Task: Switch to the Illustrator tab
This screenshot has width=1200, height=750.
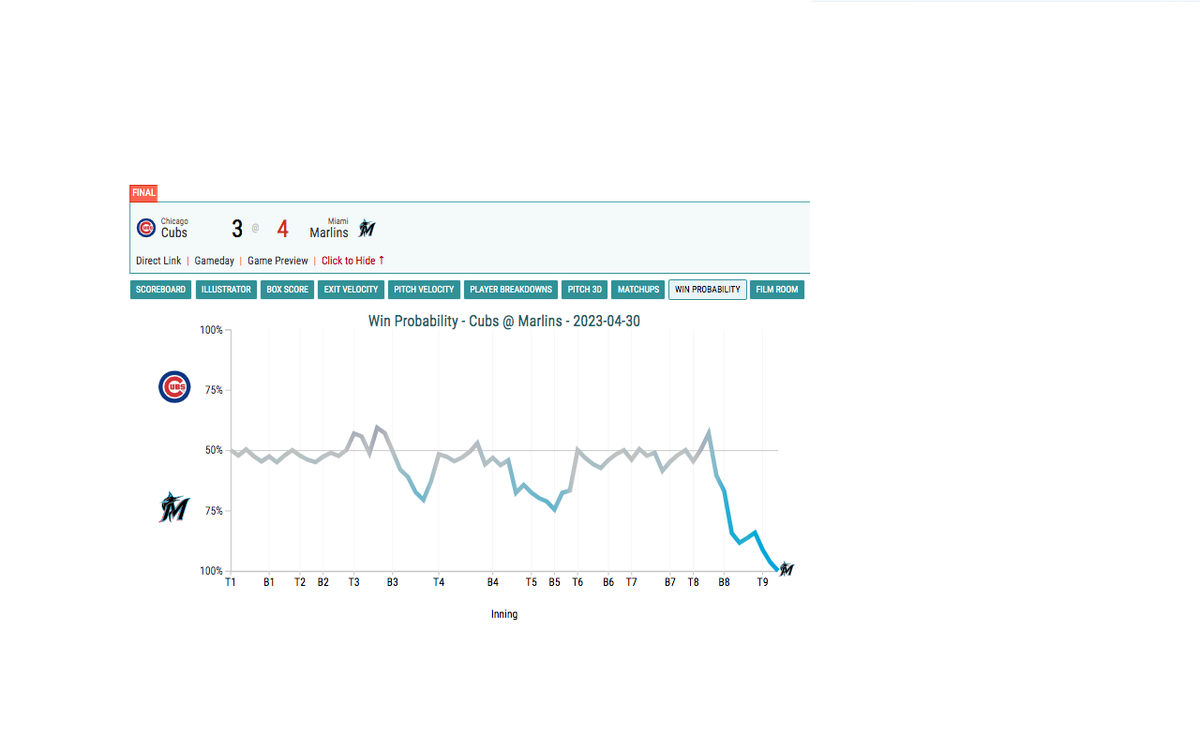Action: pyautogui.click(x=226, y=290)
